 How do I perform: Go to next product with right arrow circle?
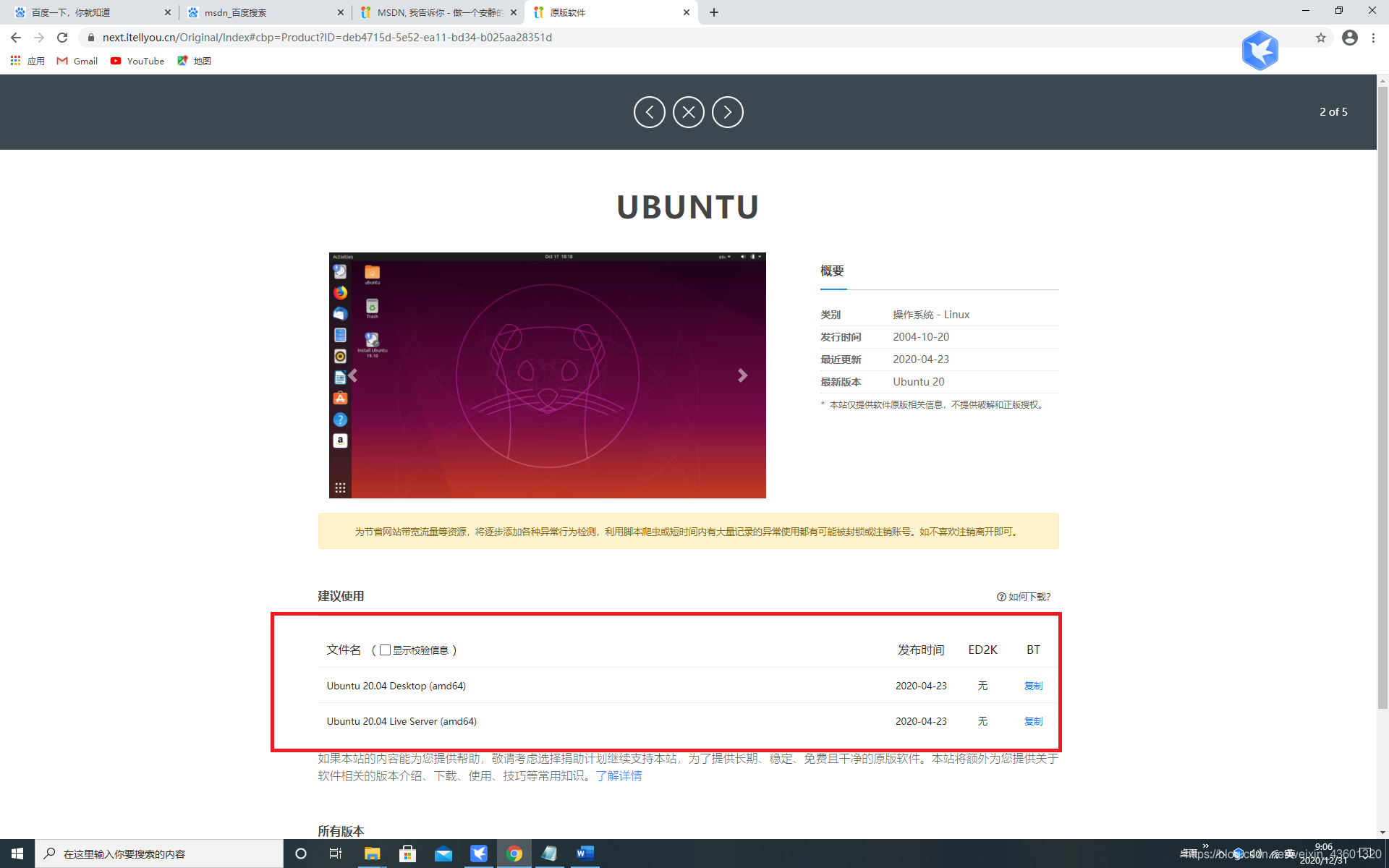coord(727,112)
